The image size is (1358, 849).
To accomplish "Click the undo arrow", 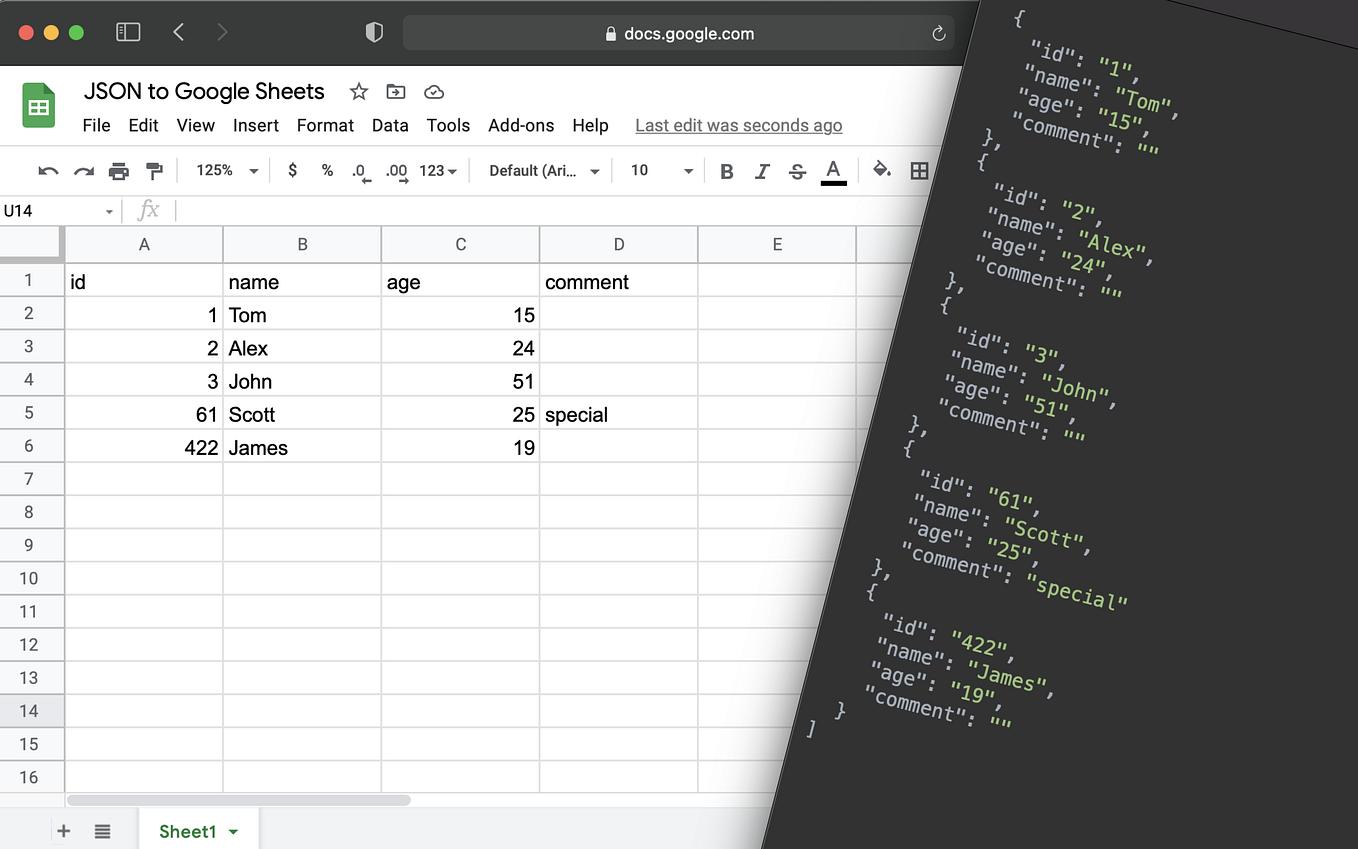I will click(47, 170).
